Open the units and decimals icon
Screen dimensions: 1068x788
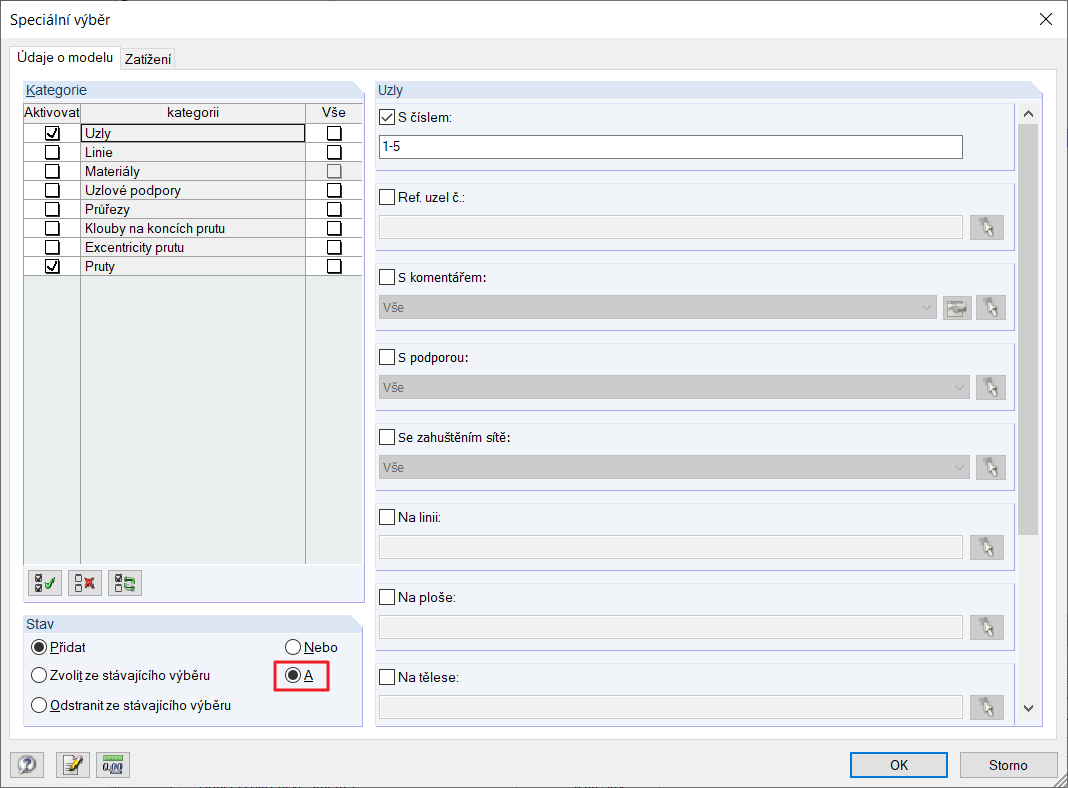pos(115,765)
